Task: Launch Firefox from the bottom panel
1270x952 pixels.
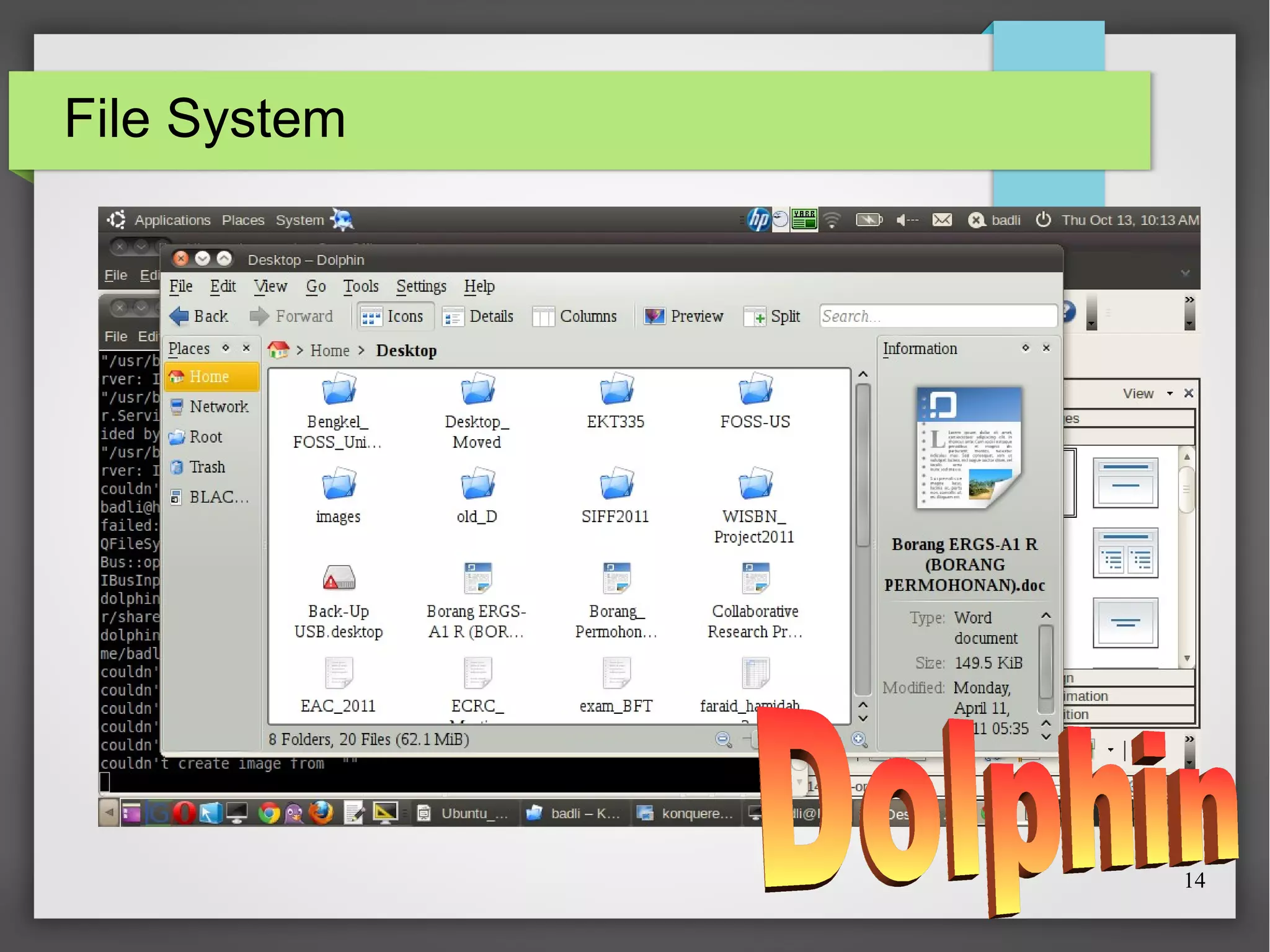Action: (x=321, y=812)
